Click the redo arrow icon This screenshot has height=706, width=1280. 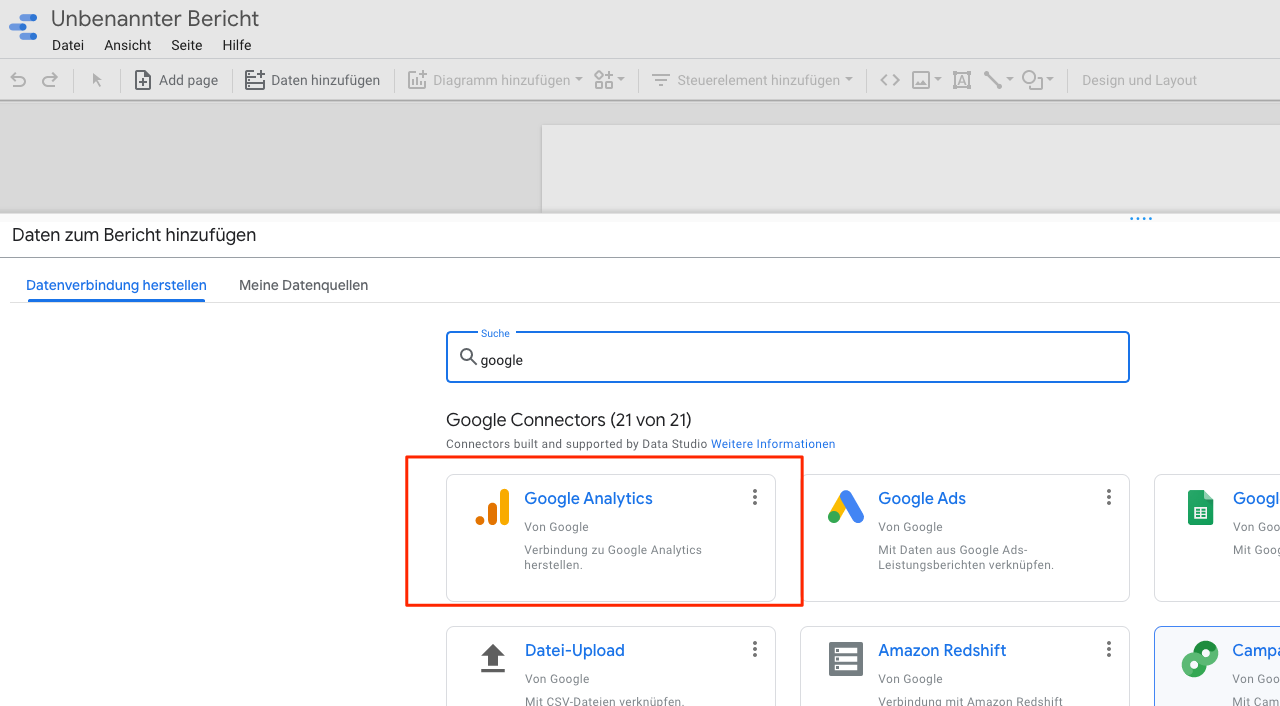(49, 80)
